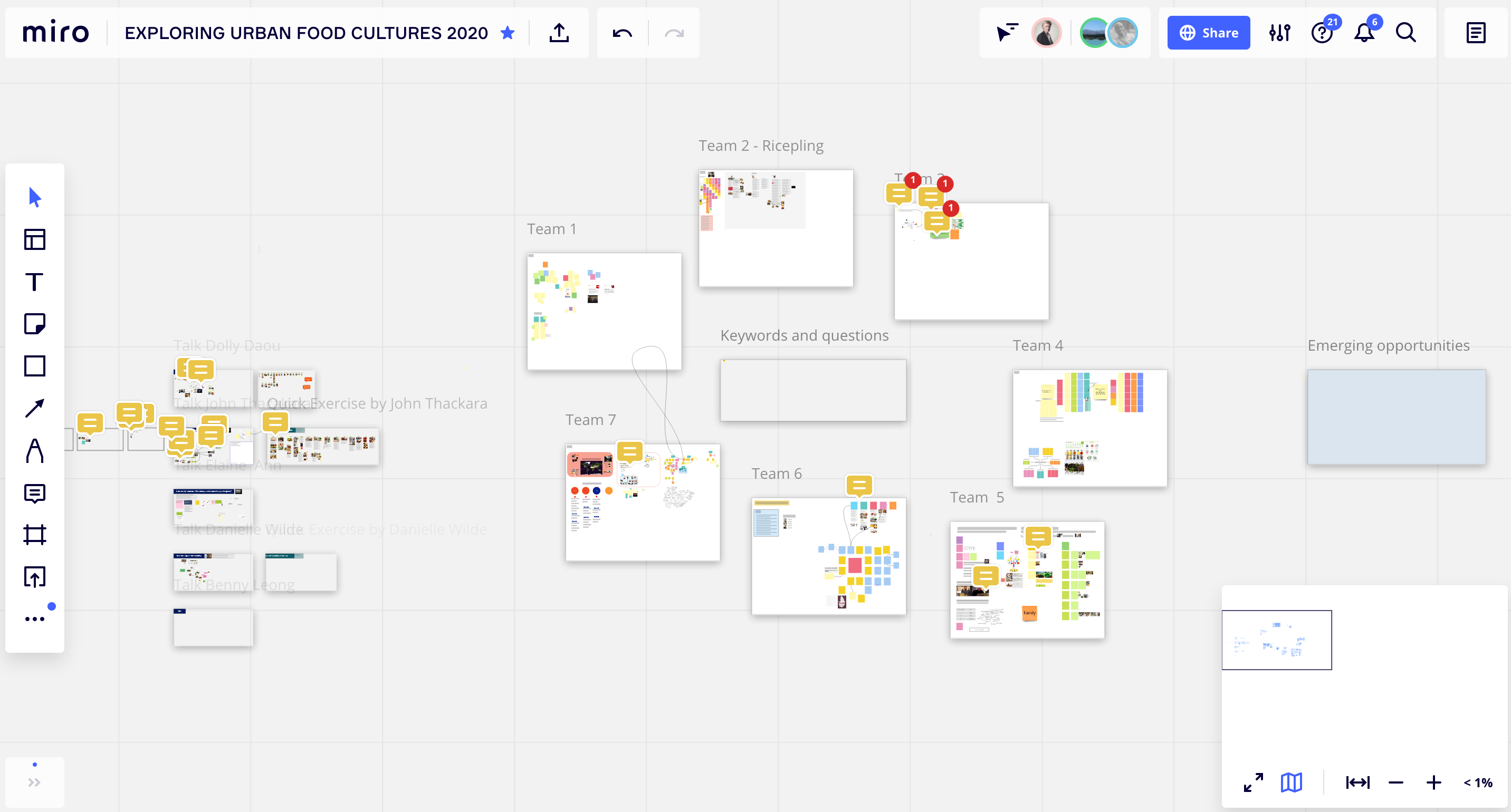Click the zoom in plus button
This screenshot has width=1511, height=812.
pos(1433,782)
